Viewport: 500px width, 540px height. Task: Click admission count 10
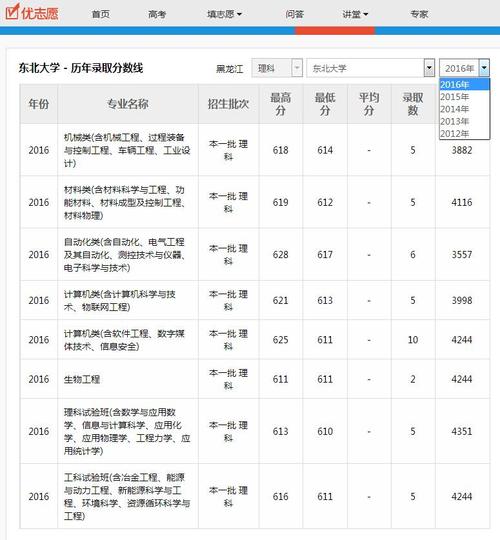tap(413, 340)
